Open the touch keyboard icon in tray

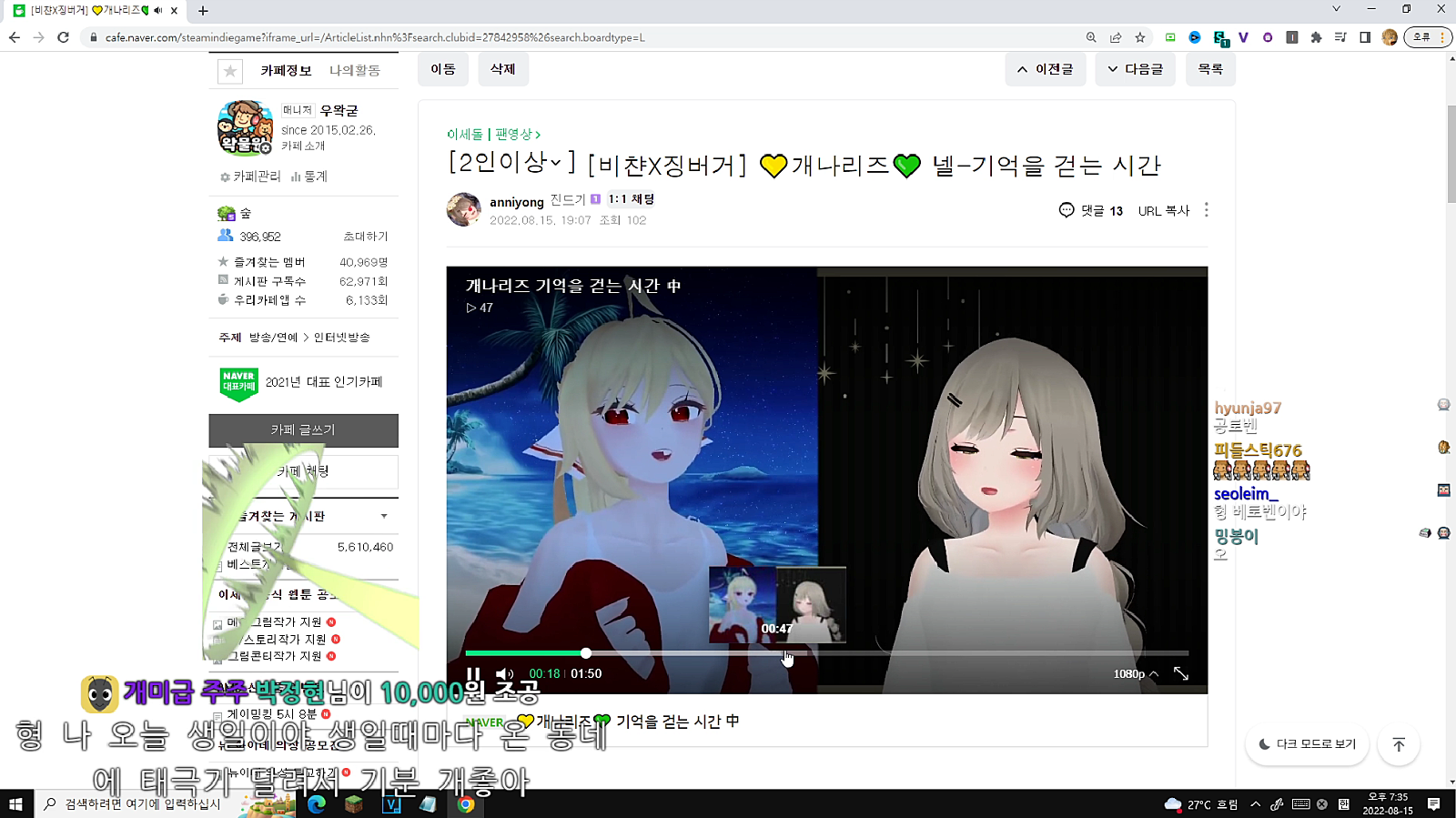click(1300, 804)
